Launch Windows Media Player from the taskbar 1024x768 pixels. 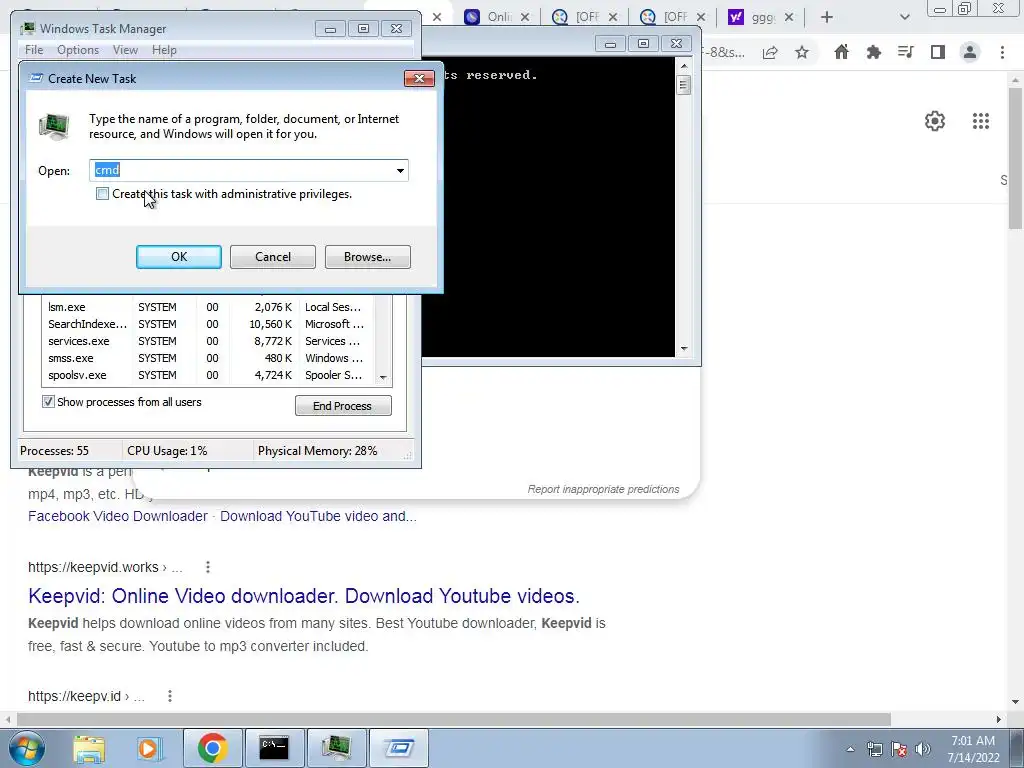pyautogui.click(x=150, y=748)
